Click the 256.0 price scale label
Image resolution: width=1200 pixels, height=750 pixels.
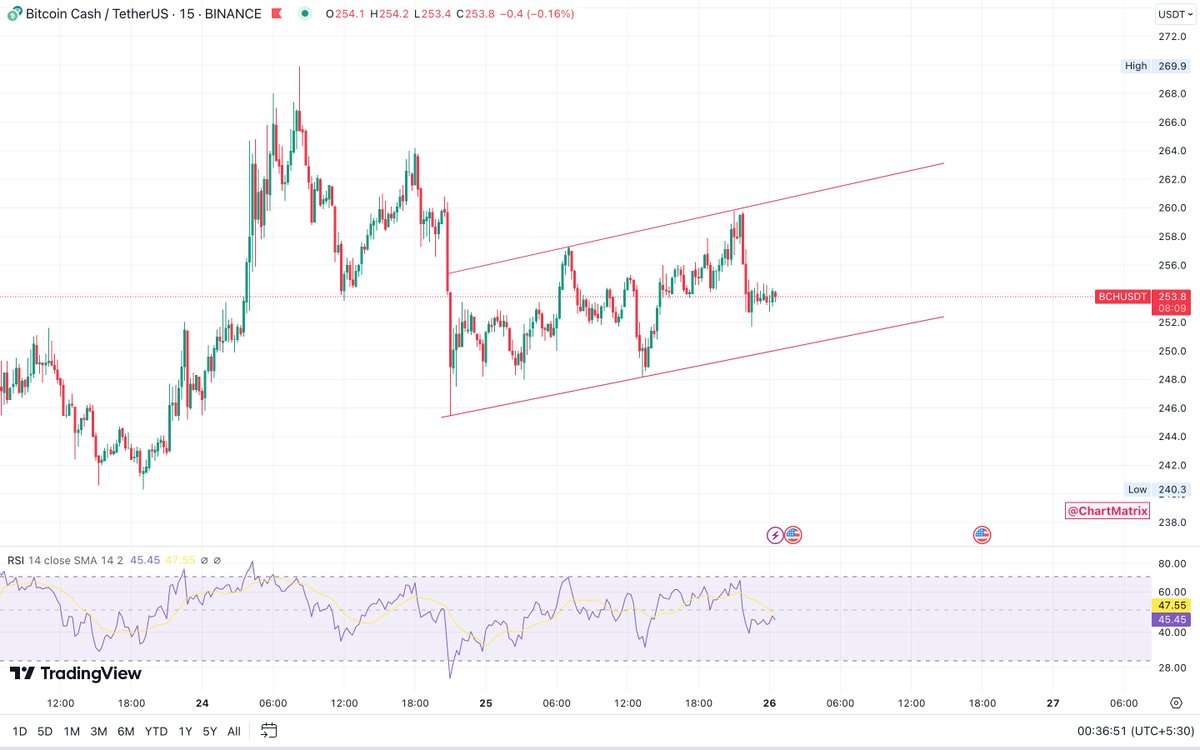[x=1172, y=265]
